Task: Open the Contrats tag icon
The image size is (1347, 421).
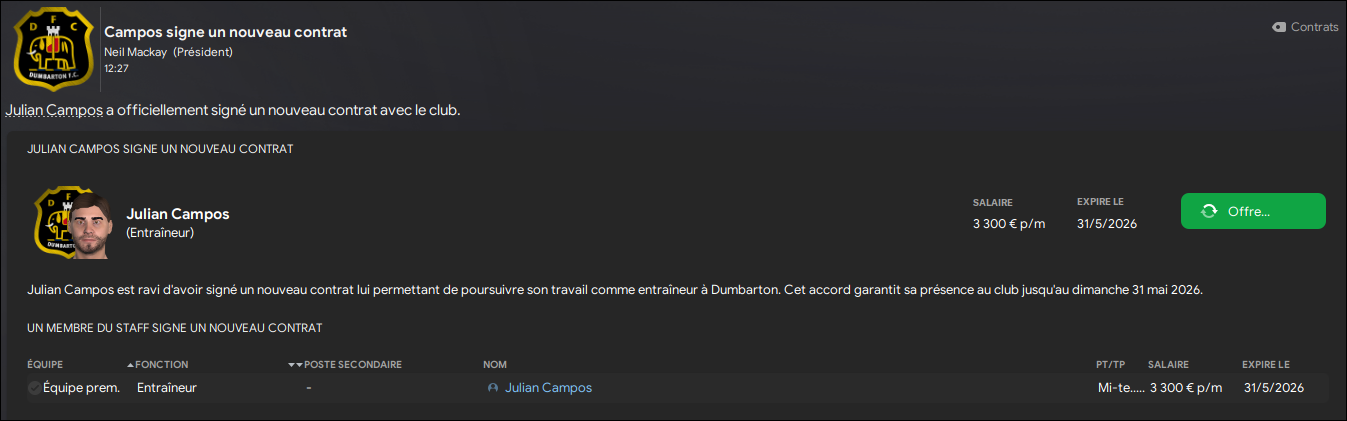Action: [1279, 27]
